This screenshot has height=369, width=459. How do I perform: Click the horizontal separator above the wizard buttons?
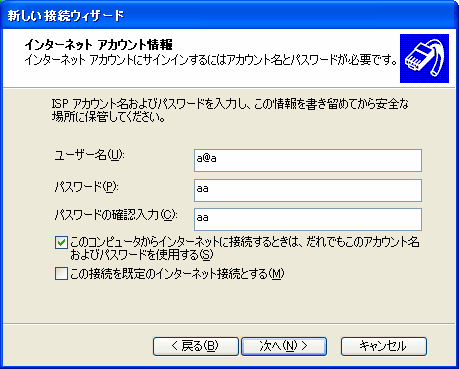point(229,323)
